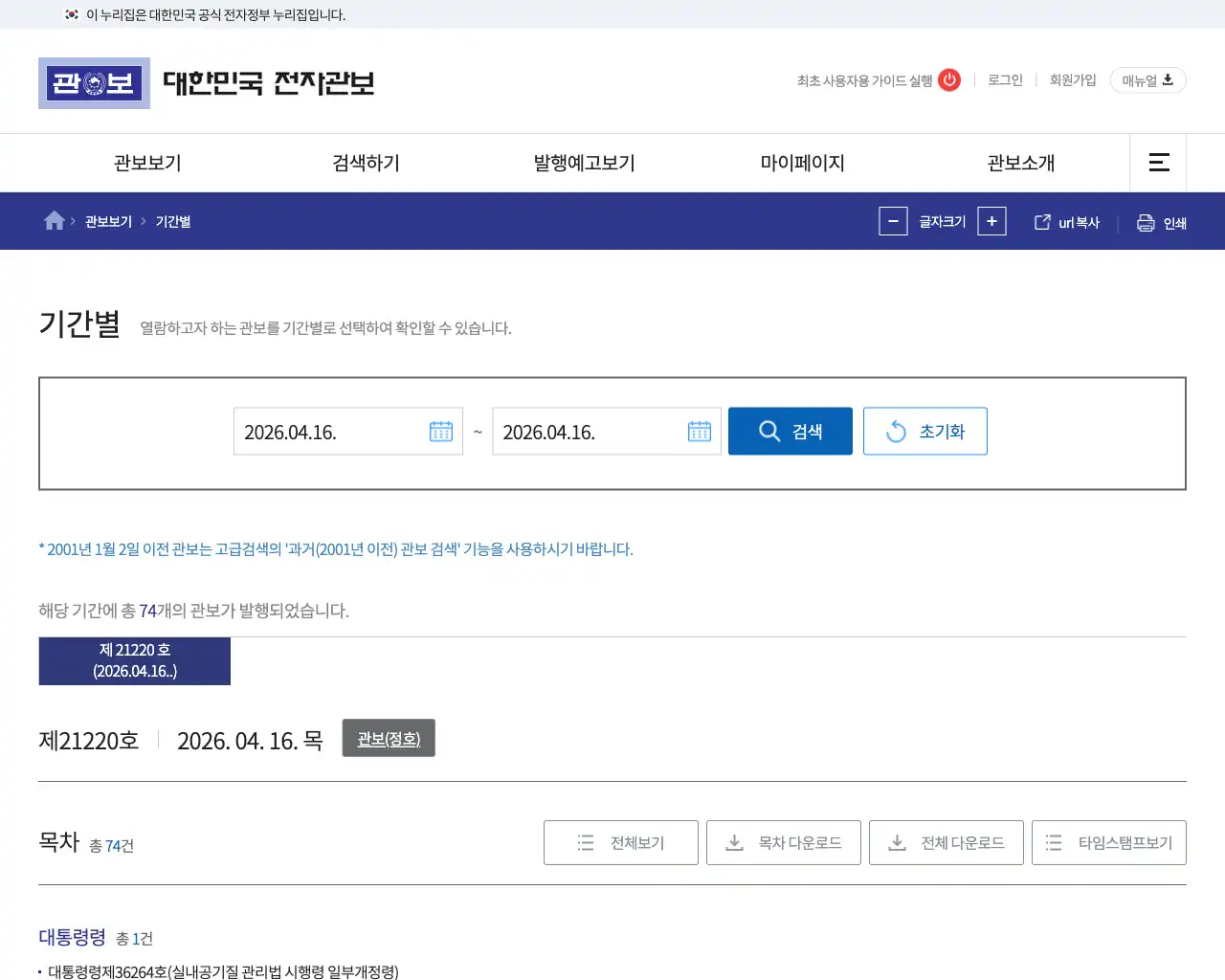Image resolution: width=1225 pixels, height=980 pixels.
Task: Open 타임스탬프보기 for the table of contents
Action: click(1108, 842)
